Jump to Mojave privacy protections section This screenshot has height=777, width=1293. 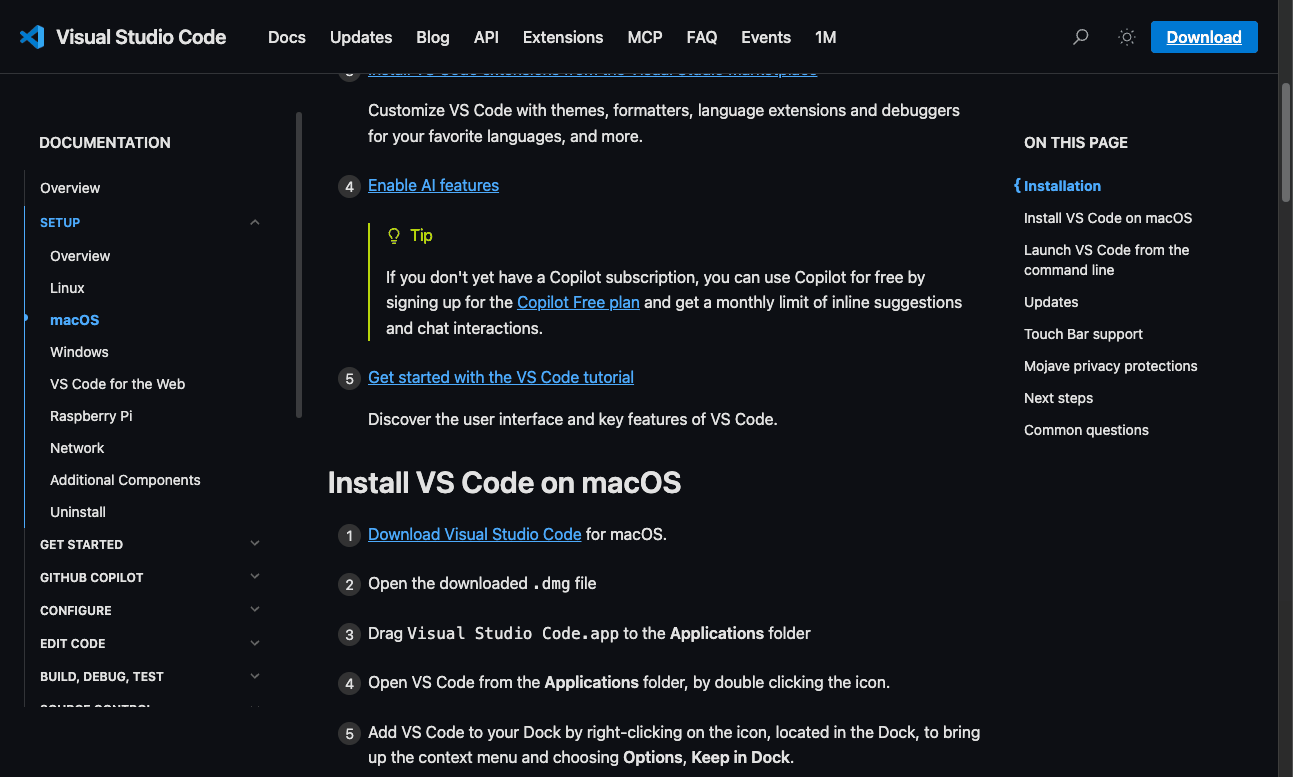click(x=1110, y=366)
